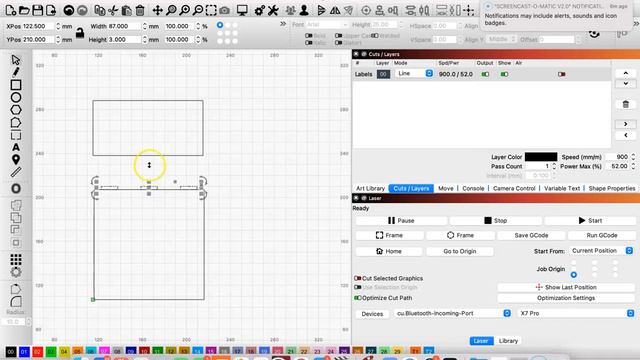Image resolution: width=640 pixels, height=360 pixels.
Task: Activate the Pan/move view tool
Action: 158,10
